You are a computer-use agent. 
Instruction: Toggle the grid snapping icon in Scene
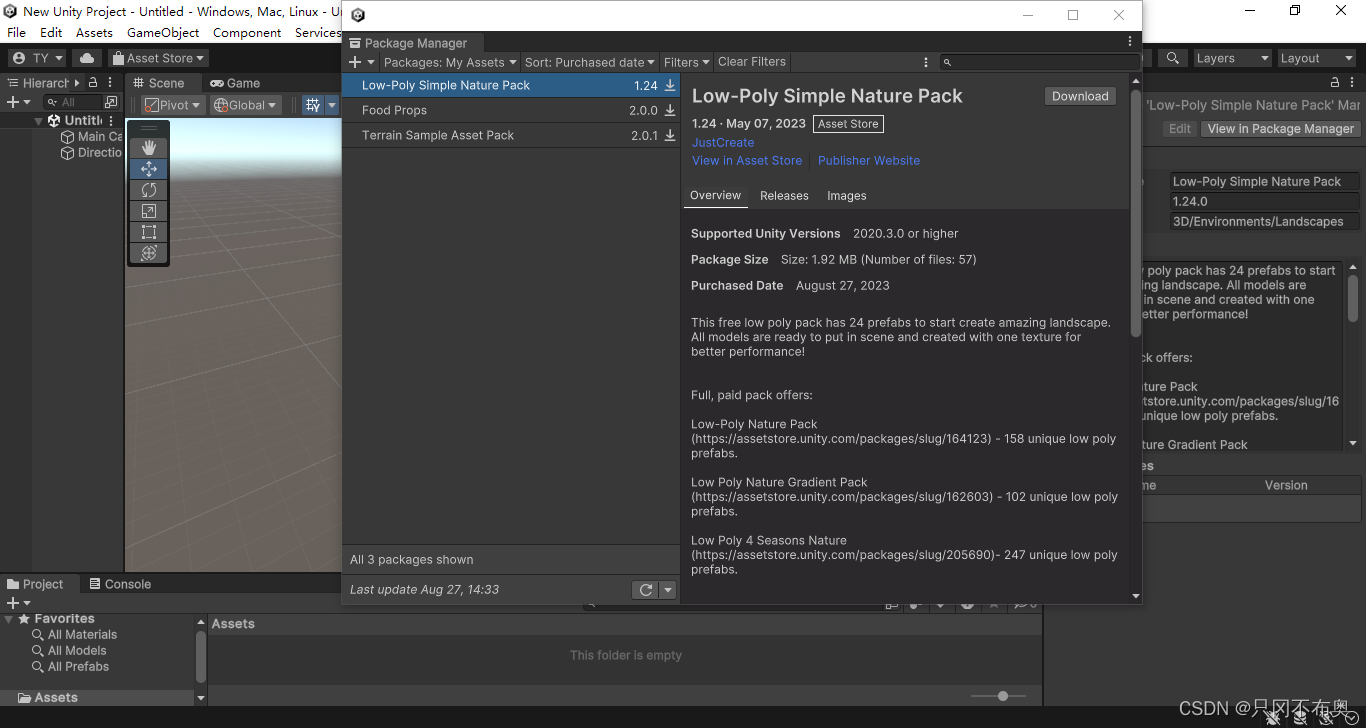pyautogui.click(x=312, y=105)
